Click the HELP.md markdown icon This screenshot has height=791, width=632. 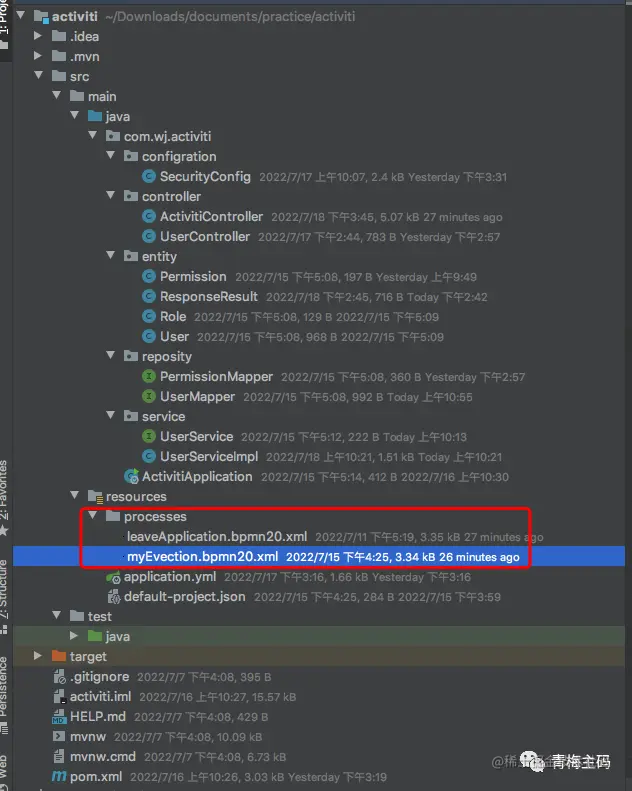(60, 716)
